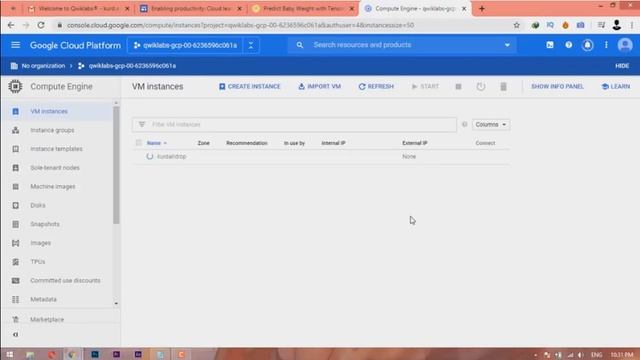Click the Committed use discounts icon
The width and height of the screenshot is (640, 360).
tap(16, 280)
